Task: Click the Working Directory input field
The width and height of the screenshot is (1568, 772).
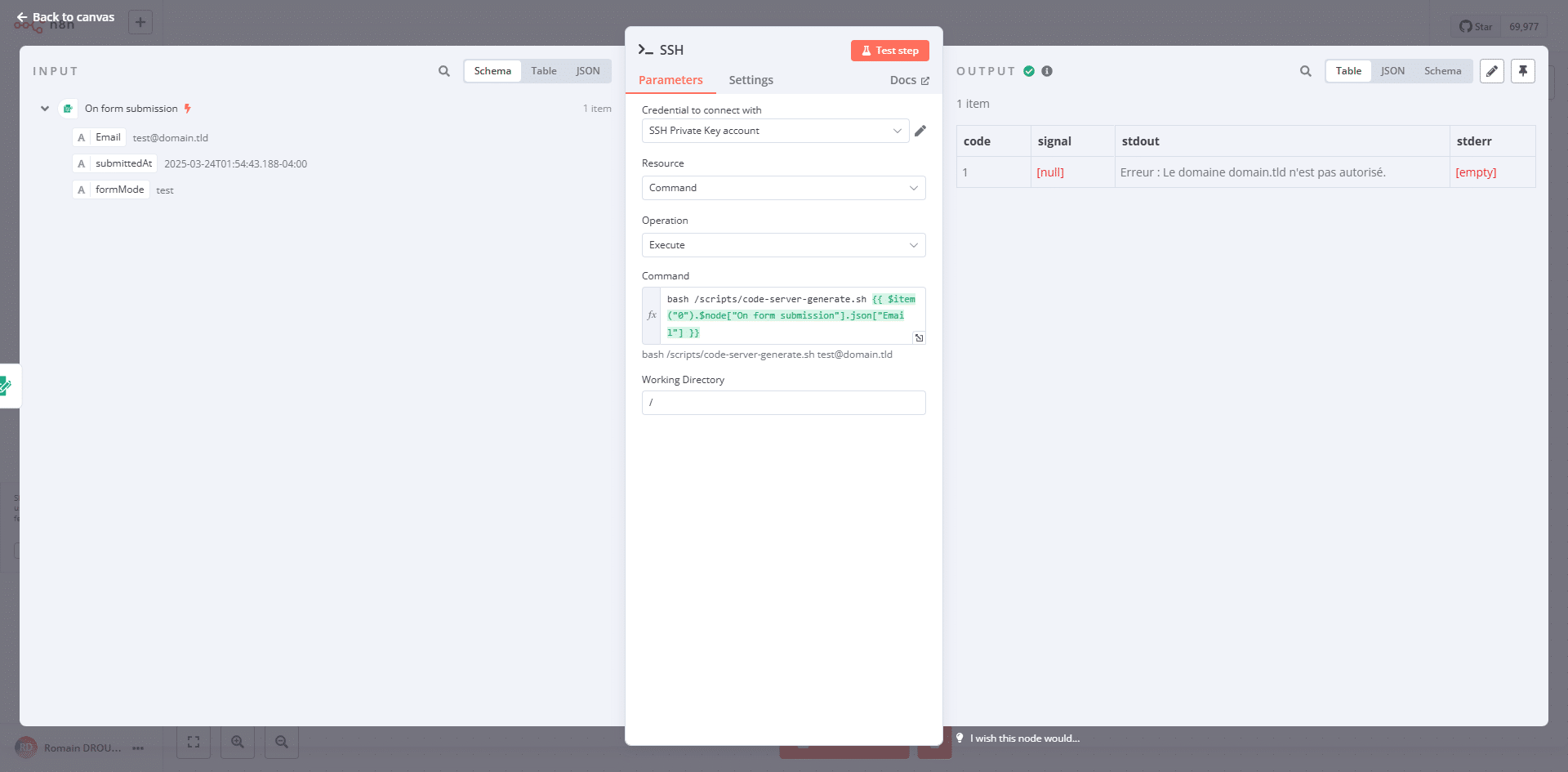Action: pyautogui.click(x=782, y=403)
